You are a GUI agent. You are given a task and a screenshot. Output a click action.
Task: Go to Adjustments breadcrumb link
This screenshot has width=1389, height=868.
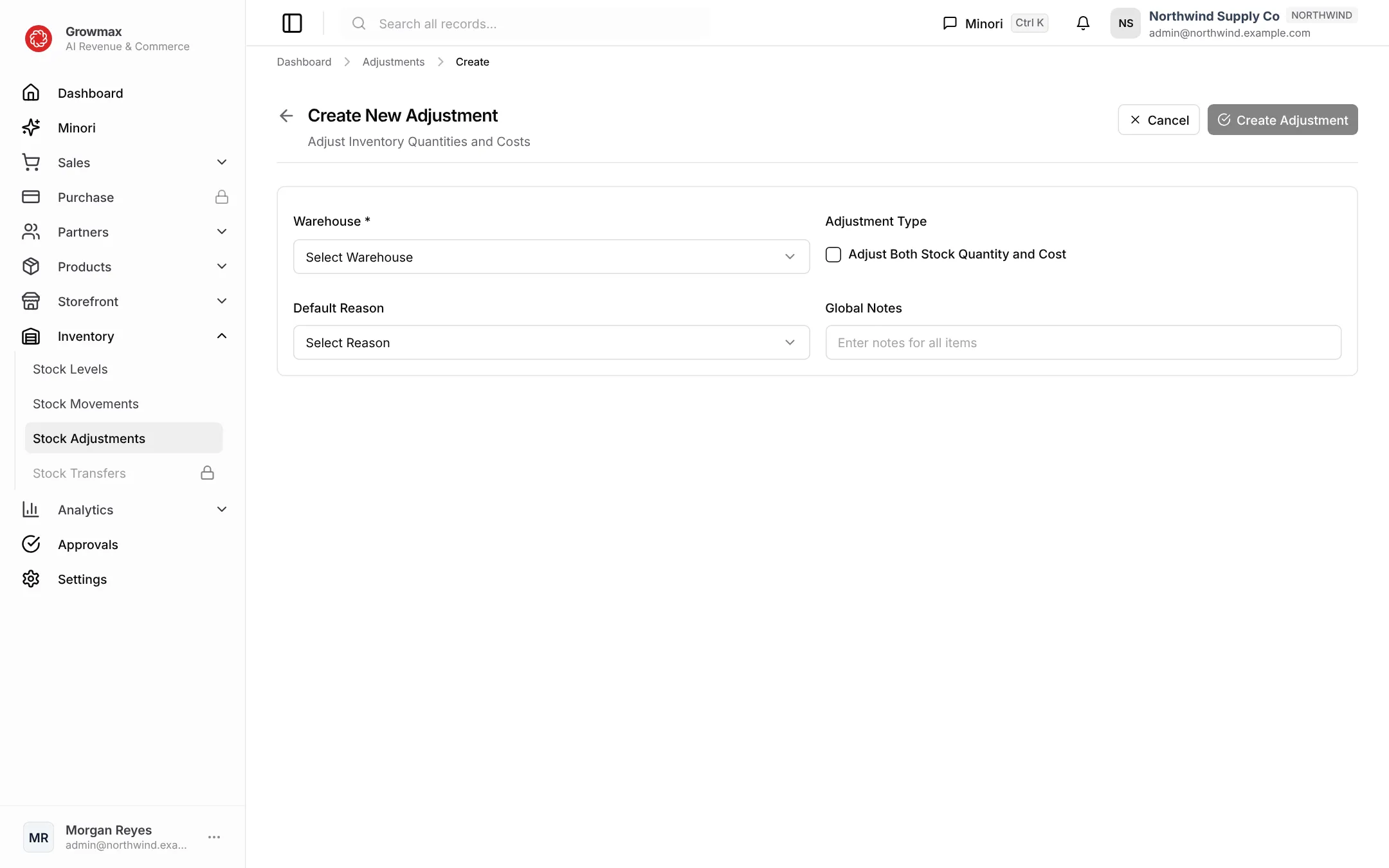(394, 62)
